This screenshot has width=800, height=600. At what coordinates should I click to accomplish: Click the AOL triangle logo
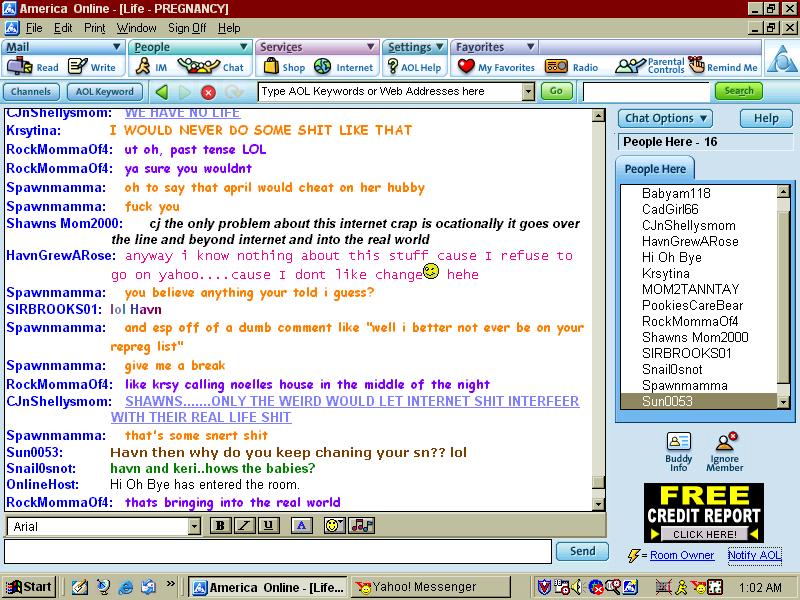(x=782, y=59)
